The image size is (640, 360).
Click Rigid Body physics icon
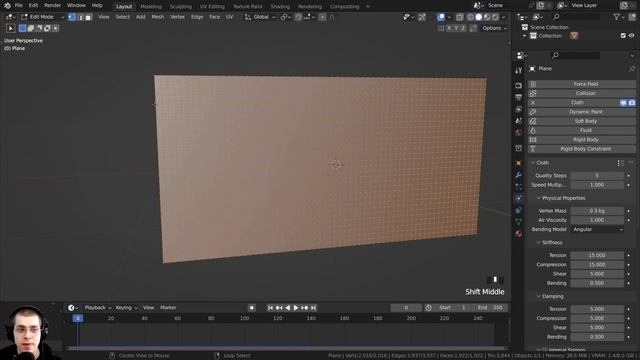533,140
